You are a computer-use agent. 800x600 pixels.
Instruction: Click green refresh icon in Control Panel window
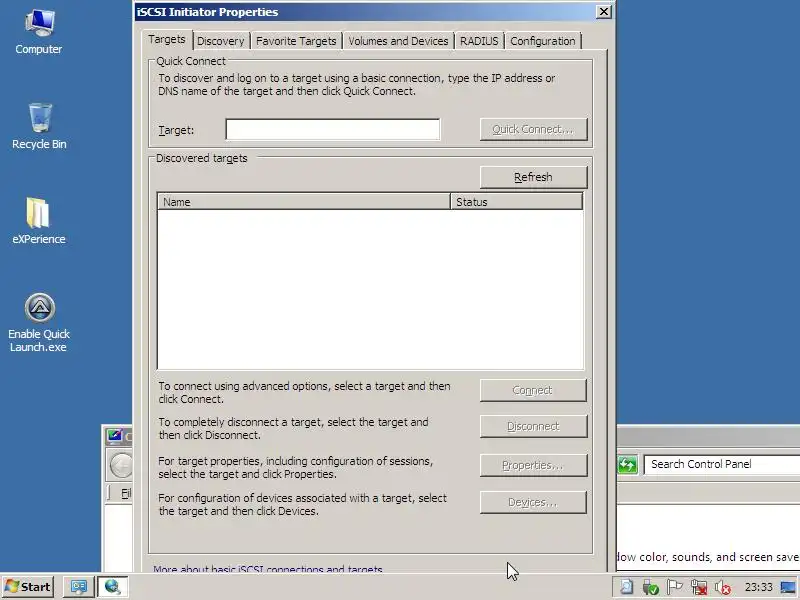click(x=628, y=464)
